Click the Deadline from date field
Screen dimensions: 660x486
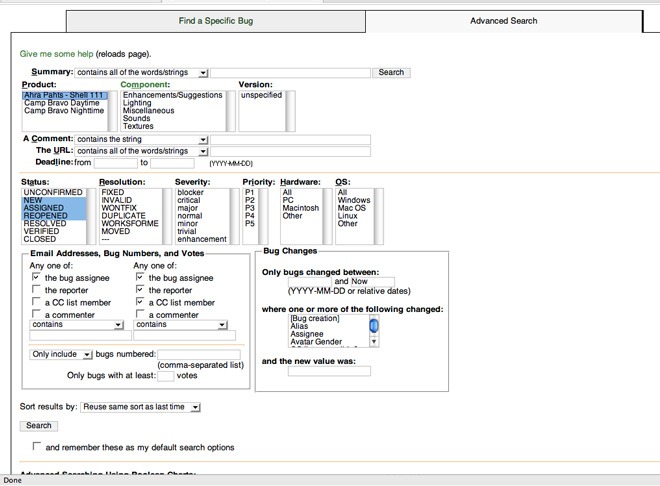click(x=116, y=163)
